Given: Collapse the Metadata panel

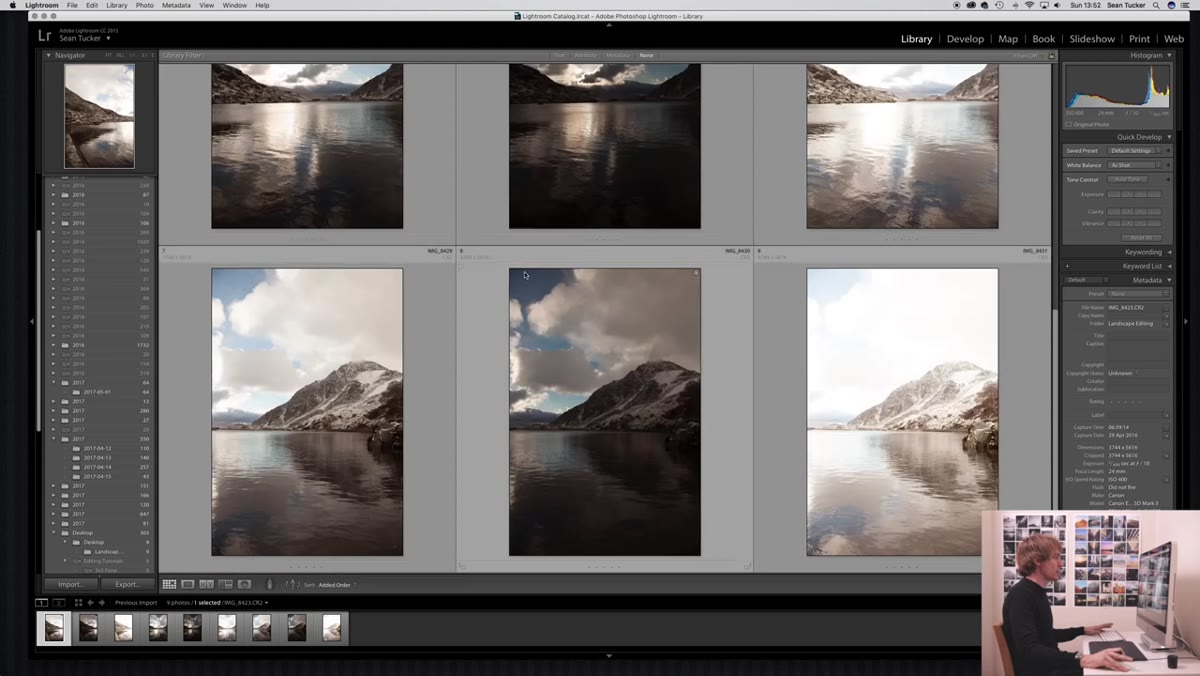Looking at the screenshot, I should click(1169, 280).
